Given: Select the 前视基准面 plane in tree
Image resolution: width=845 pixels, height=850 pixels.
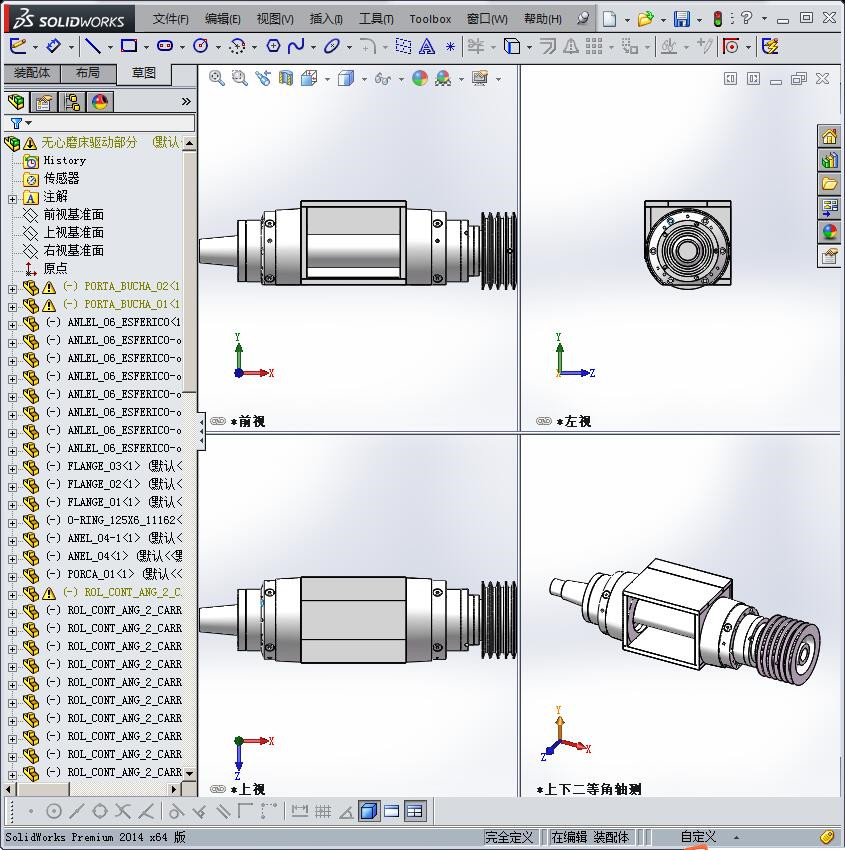Looking at the screenshot, I should click(73, 215).
